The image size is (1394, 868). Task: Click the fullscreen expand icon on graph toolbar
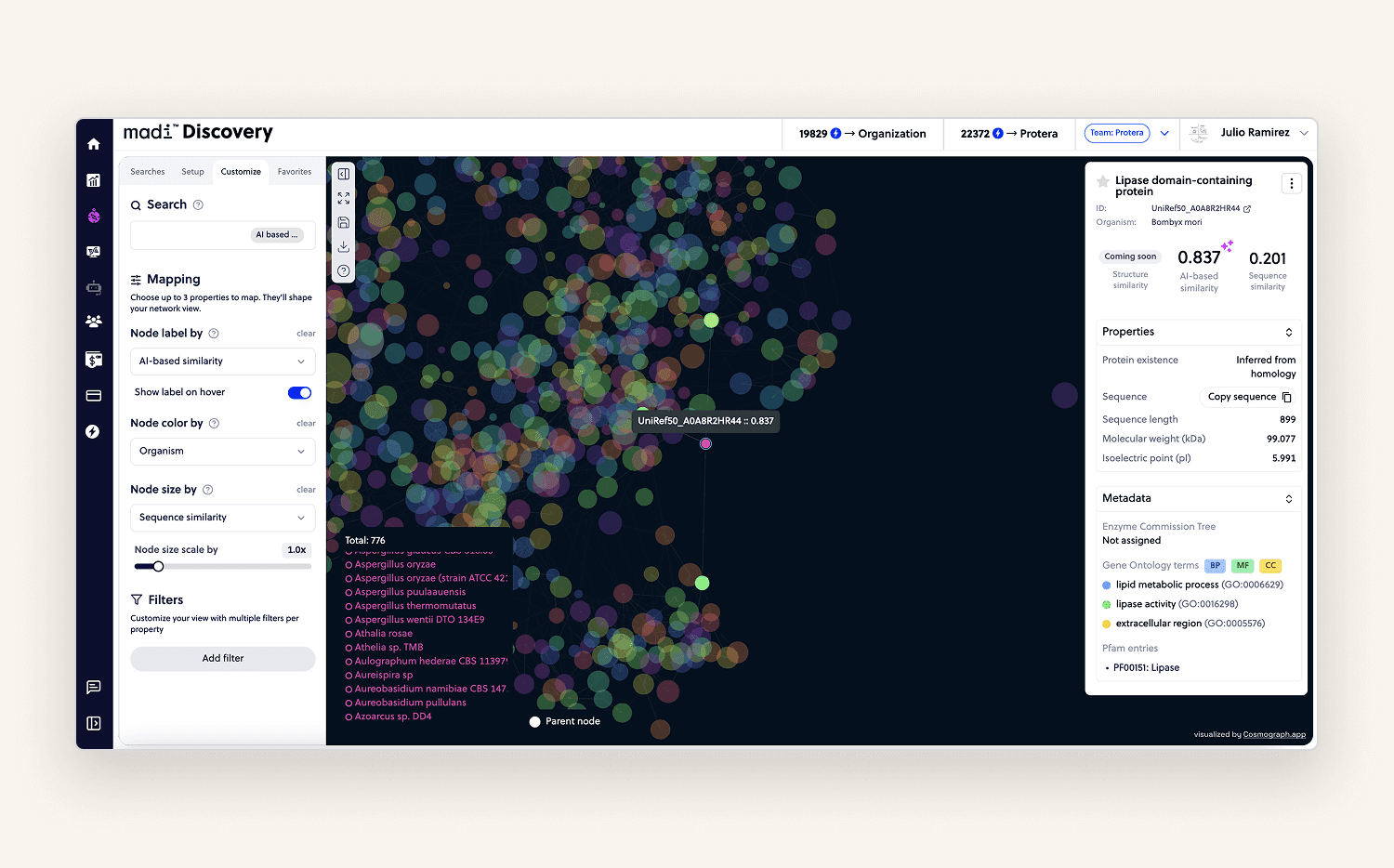click(x=344, y=198)
